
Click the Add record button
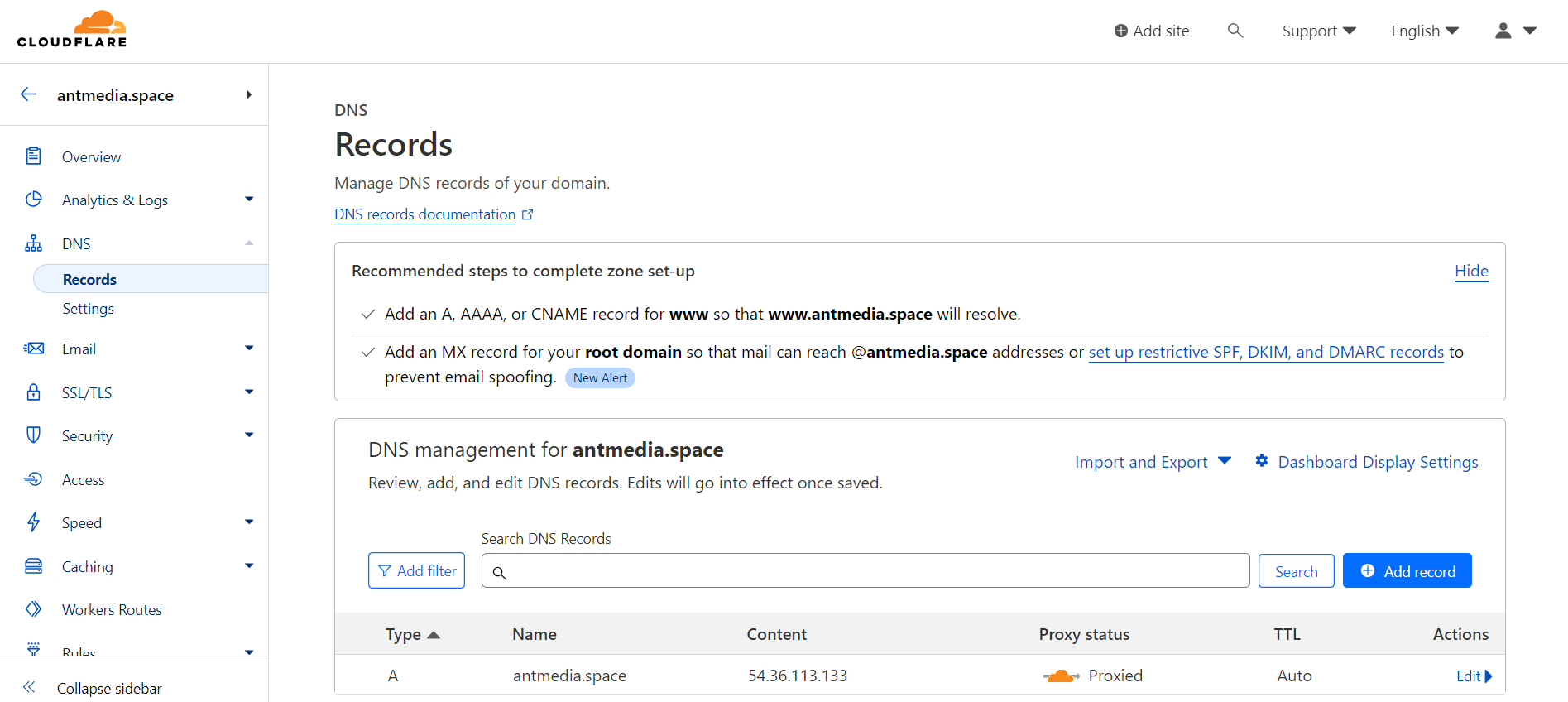[x=1407, y=570]
